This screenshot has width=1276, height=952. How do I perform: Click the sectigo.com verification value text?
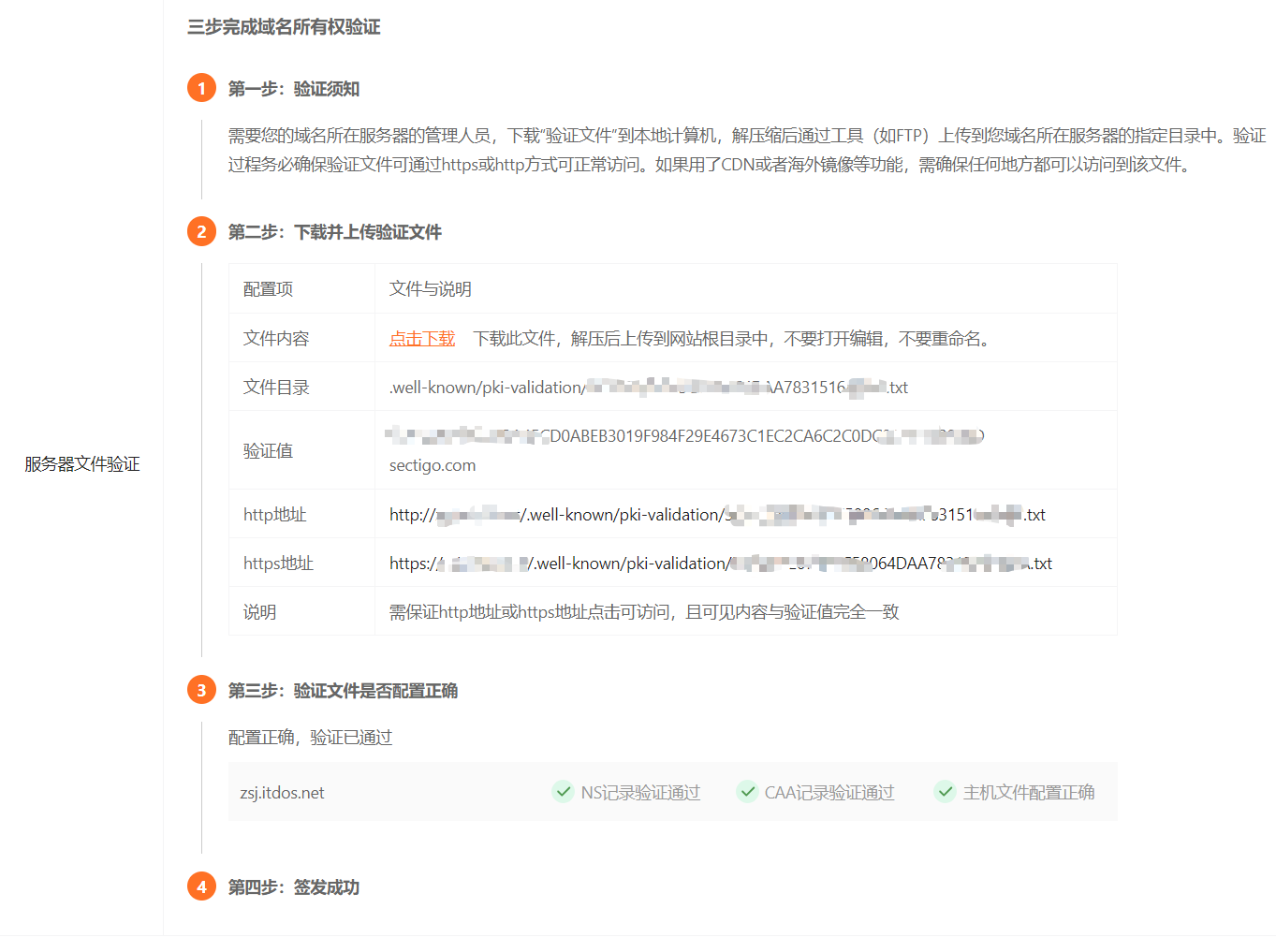tap(433, 466)
